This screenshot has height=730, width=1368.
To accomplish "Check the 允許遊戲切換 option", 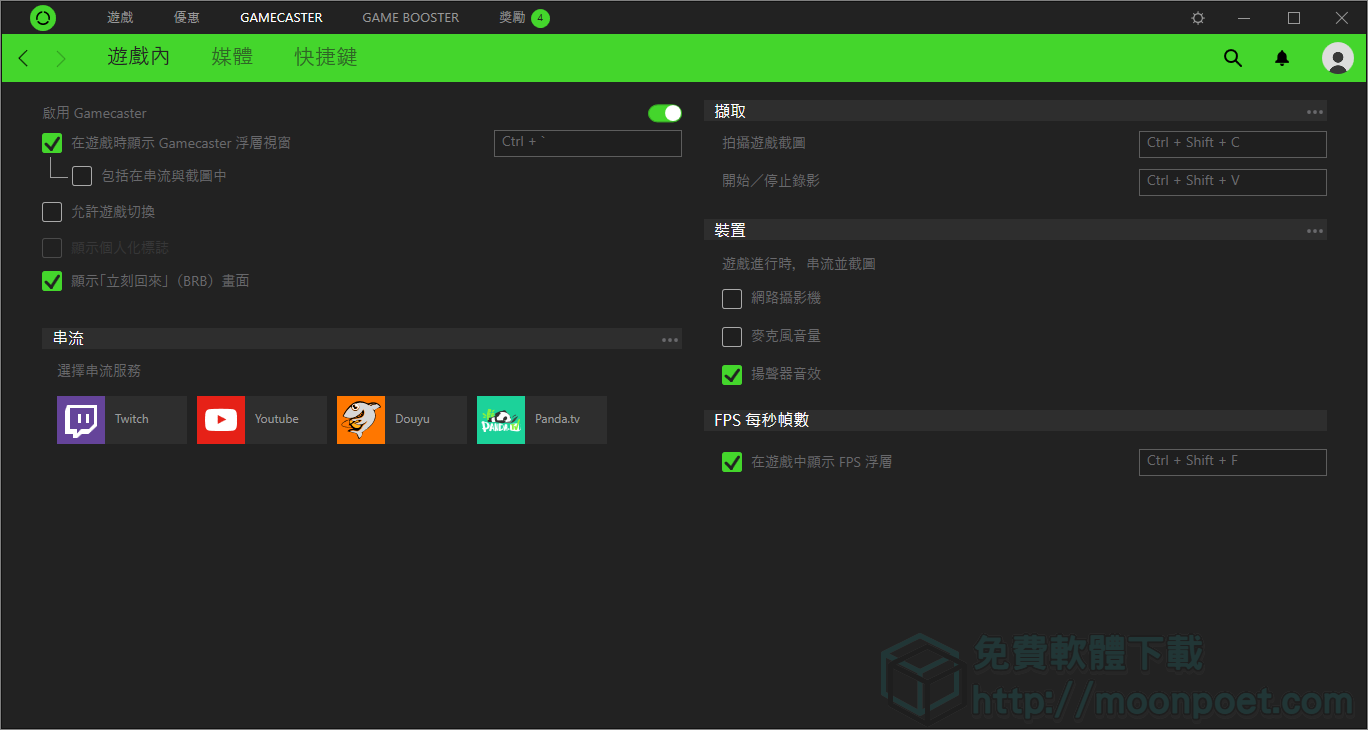I will pos(52,212).
